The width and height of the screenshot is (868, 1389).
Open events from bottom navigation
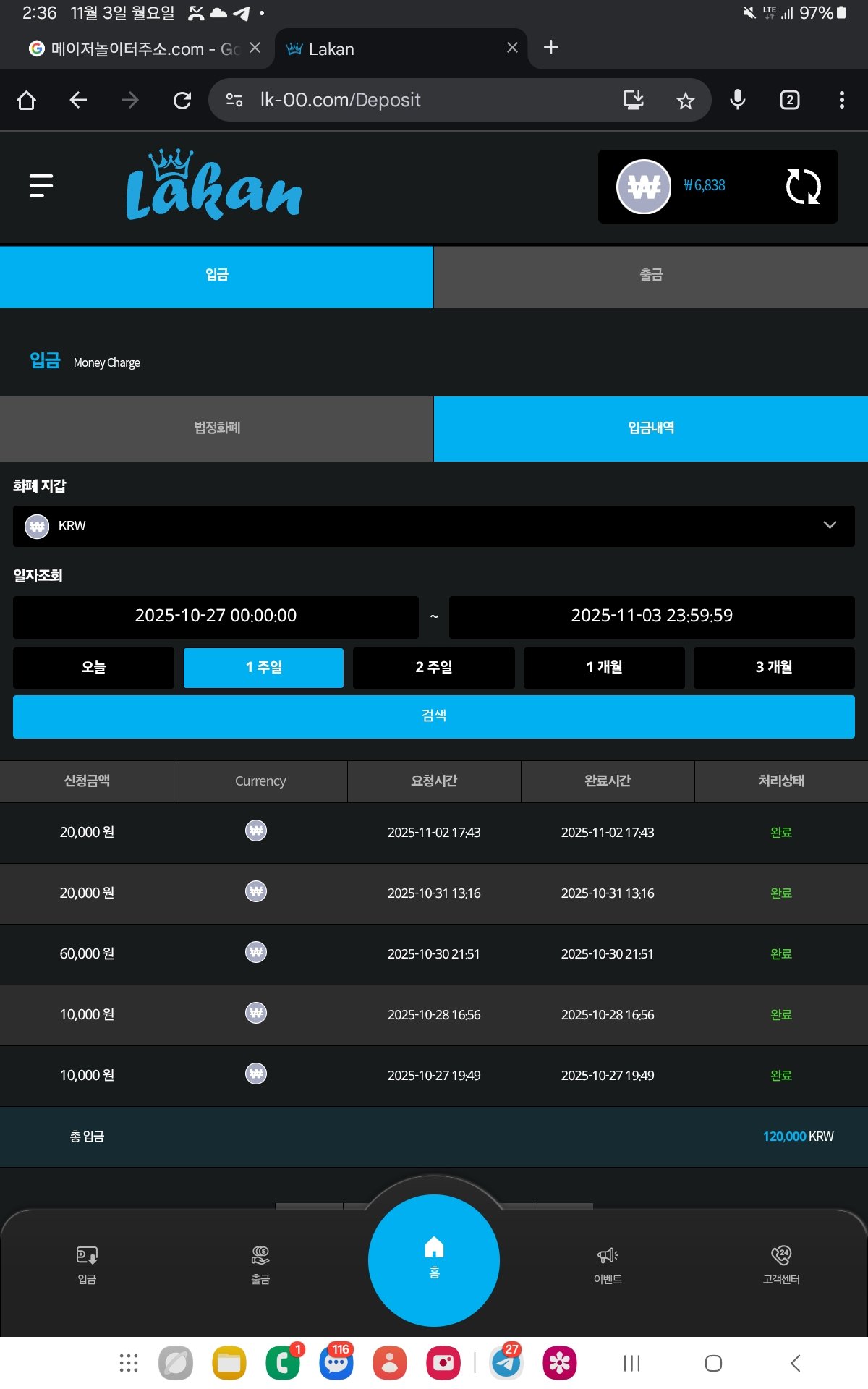pos(608,1264)
